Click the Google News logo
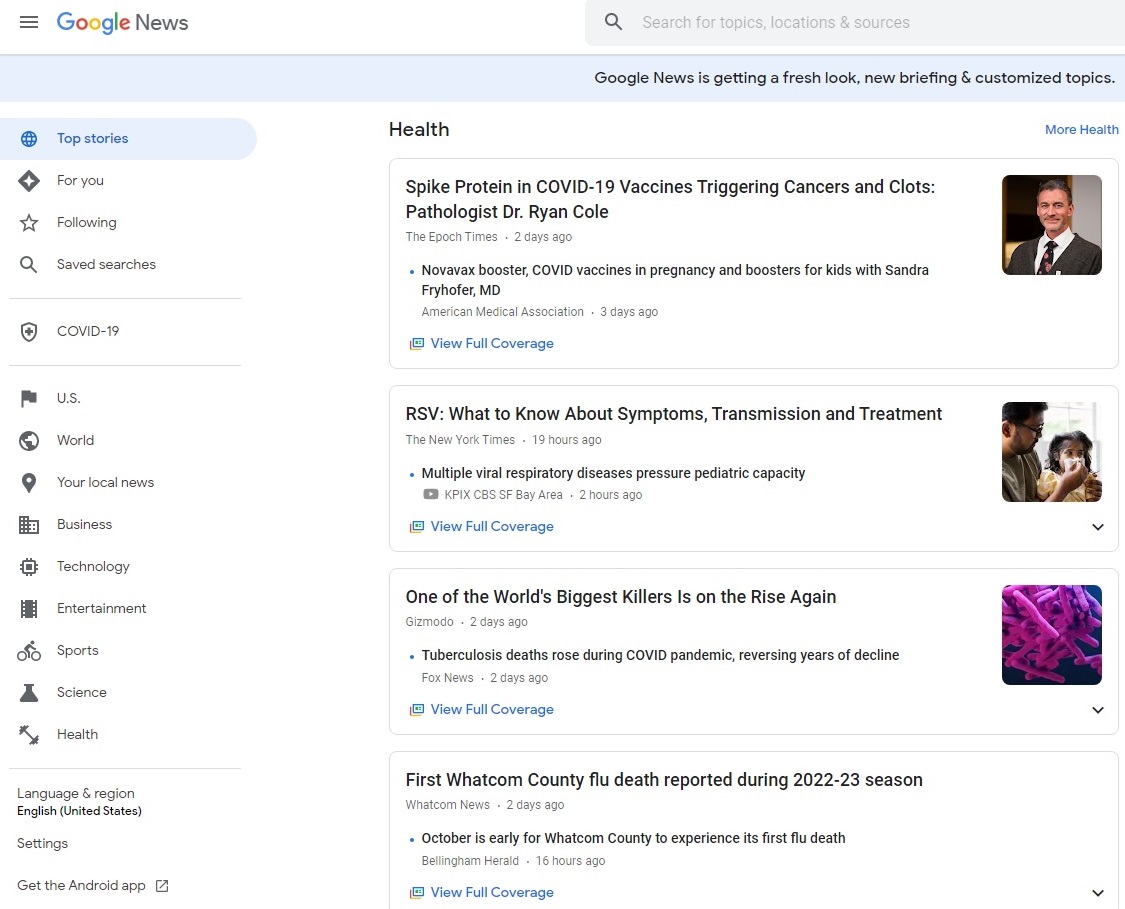The height and width of the screenshot is (909, 1125). click(122, 22)
